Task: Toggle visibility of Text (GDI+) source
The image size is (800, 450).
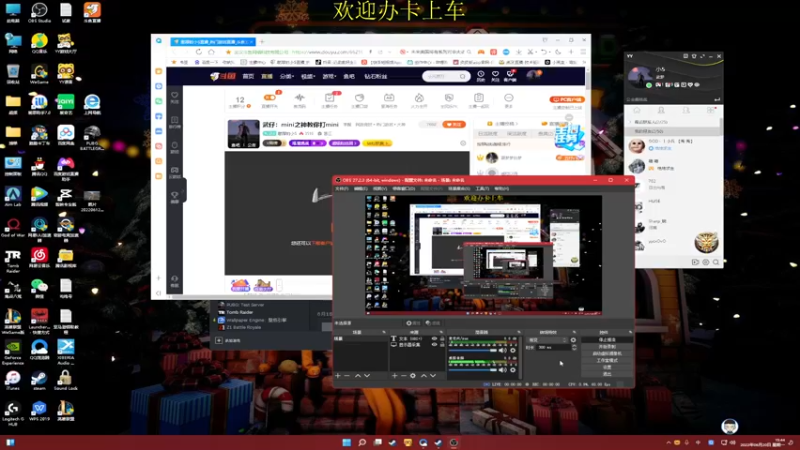Action: 435,338
